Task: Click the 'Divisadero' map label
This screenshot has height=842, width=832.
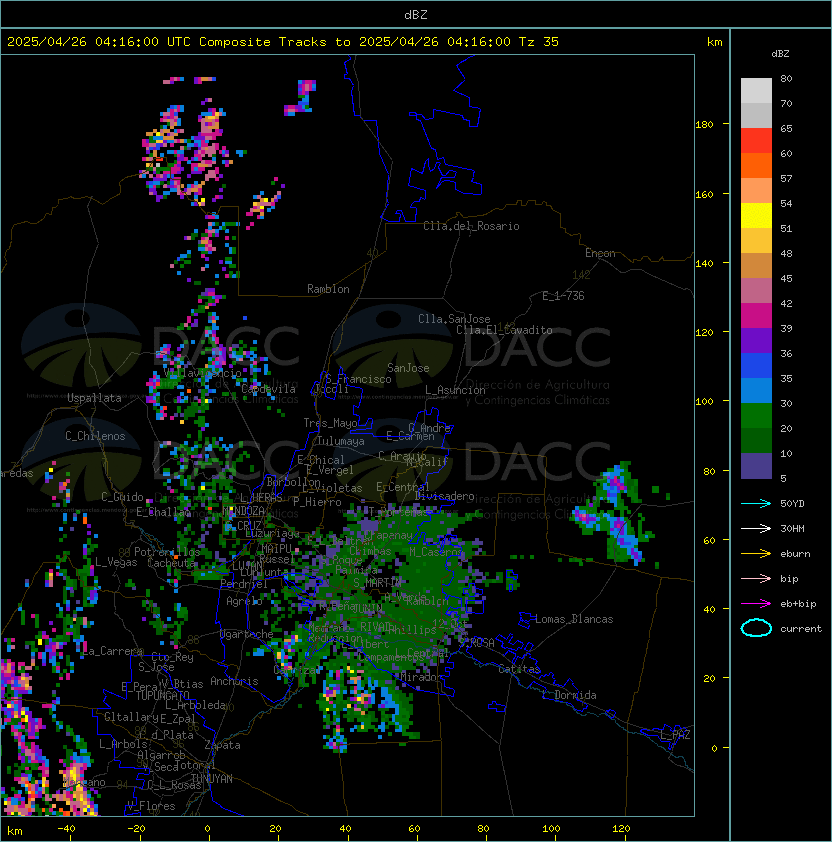Action: tap(445, 496)
